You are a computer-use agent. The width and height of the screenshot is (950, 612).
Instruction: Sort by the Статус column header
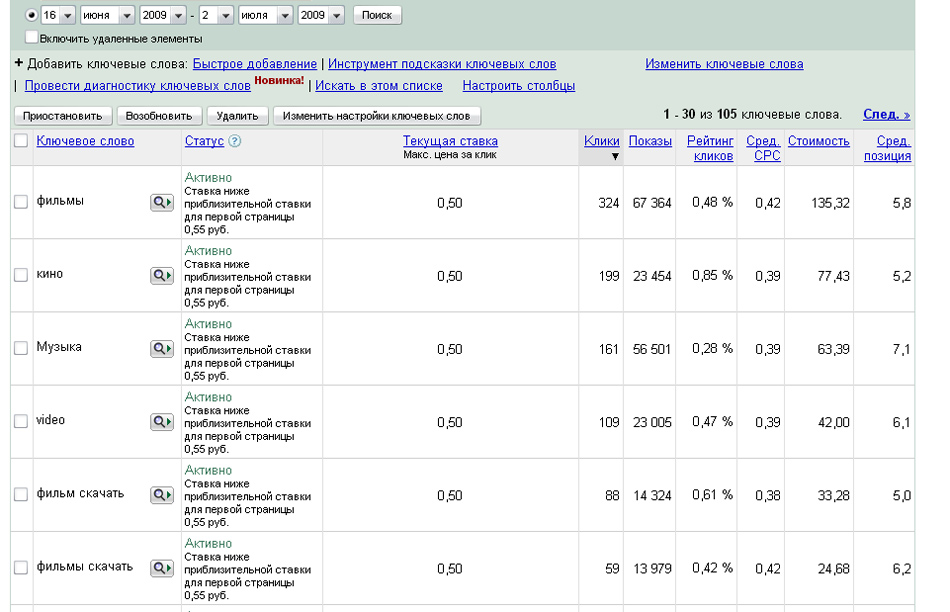204,141
